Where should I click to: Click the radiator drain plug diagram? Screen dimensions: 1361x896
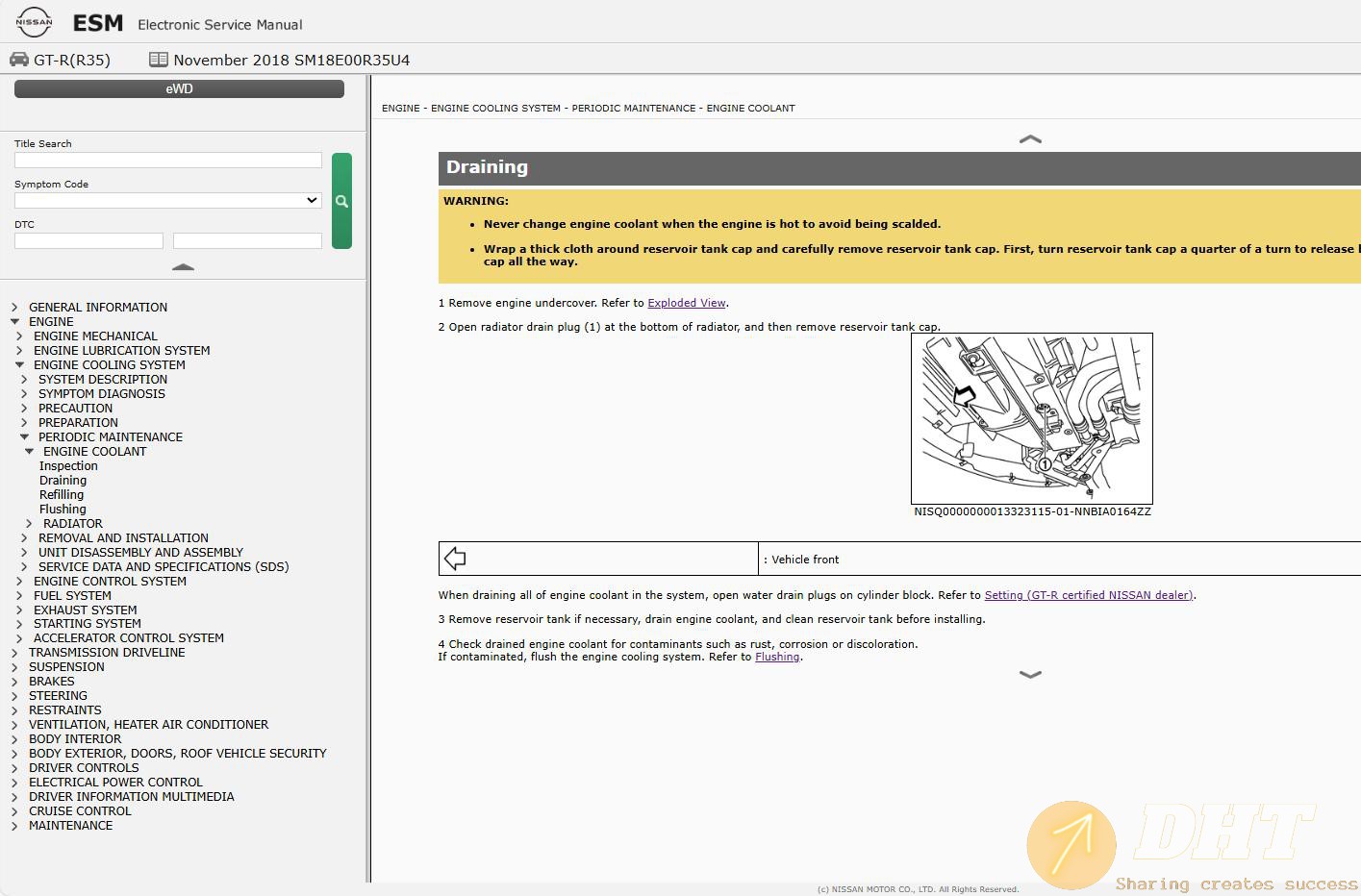point(1032,418)
